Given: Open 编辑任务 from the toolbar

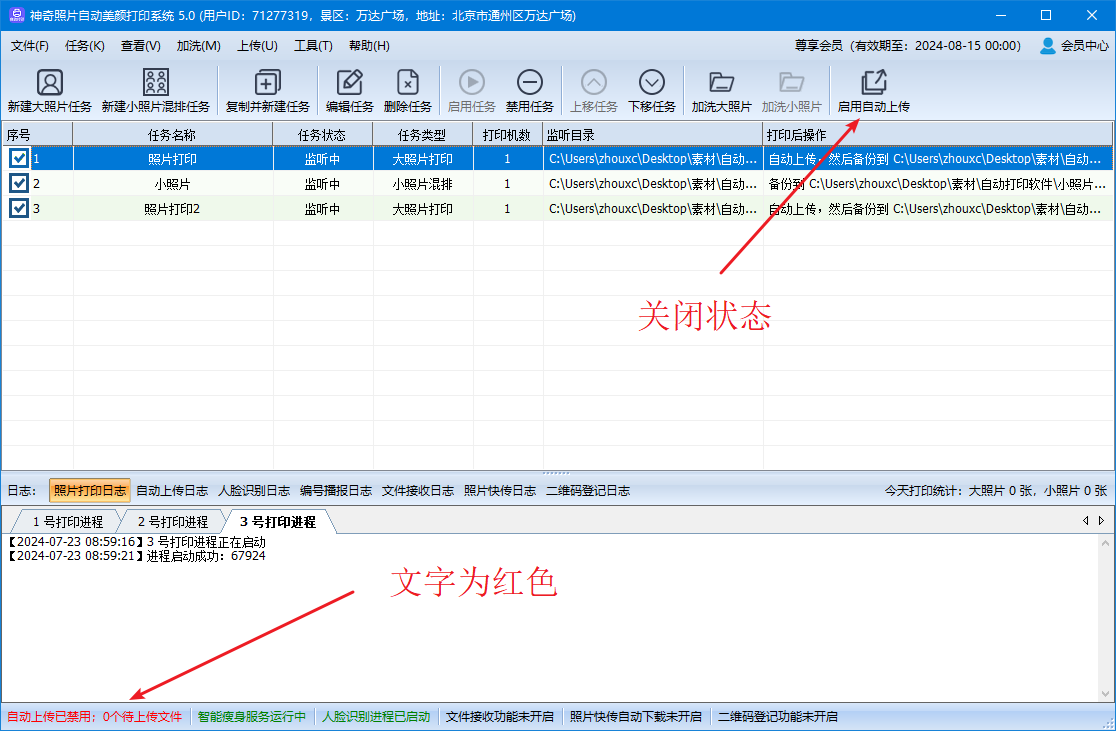Looking at the screenshot, I should pos(349,90).
